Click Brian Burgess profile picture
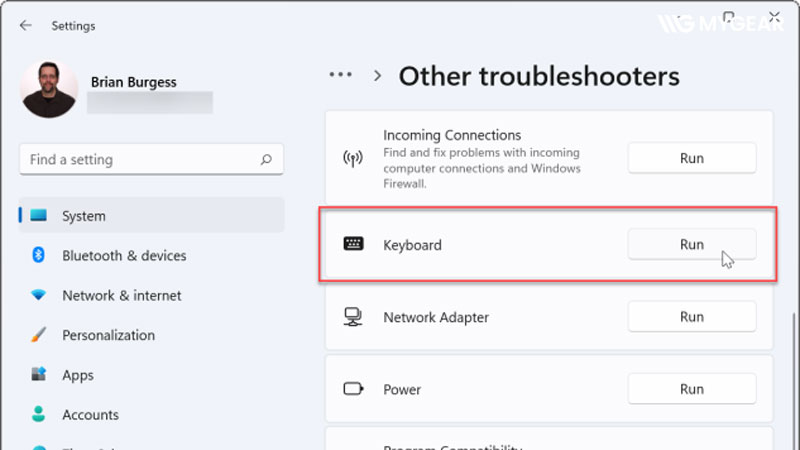The image size is (800, 450). [x=49, y=88]
